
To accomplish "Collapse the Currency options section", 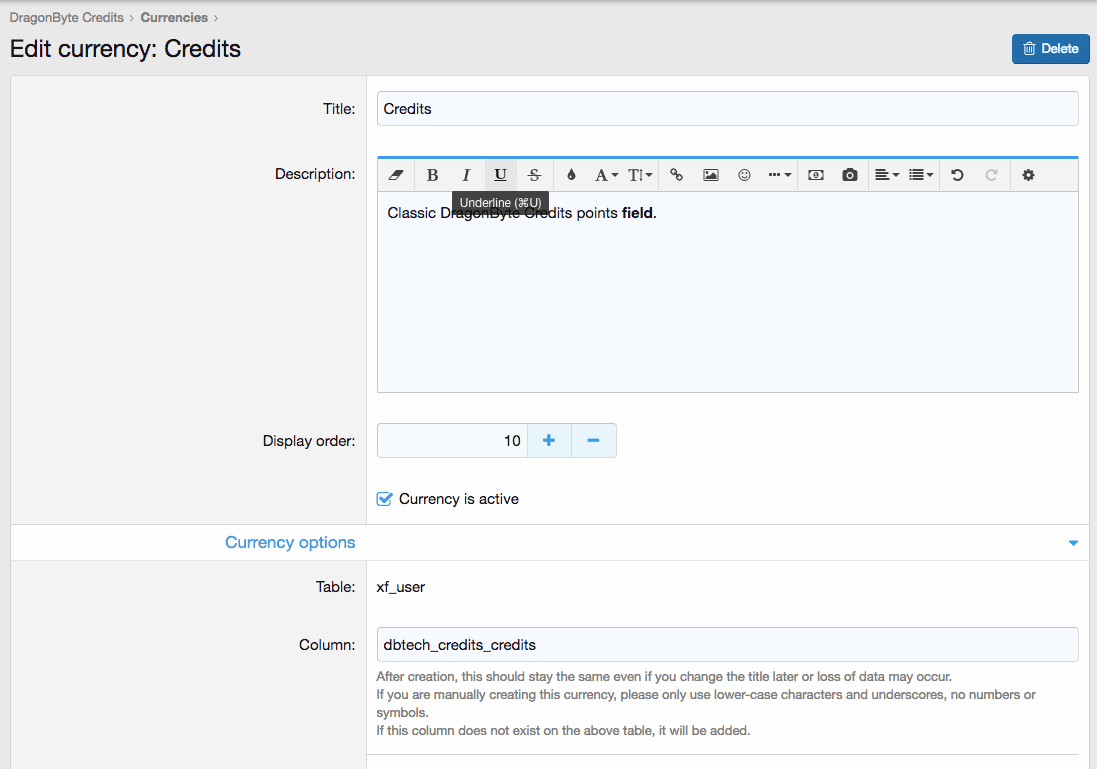I will tap(1073, 543).
